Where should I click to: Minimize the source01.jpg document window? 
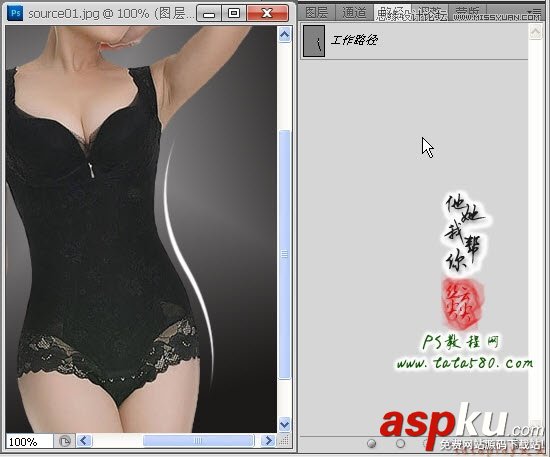(209, 13)
